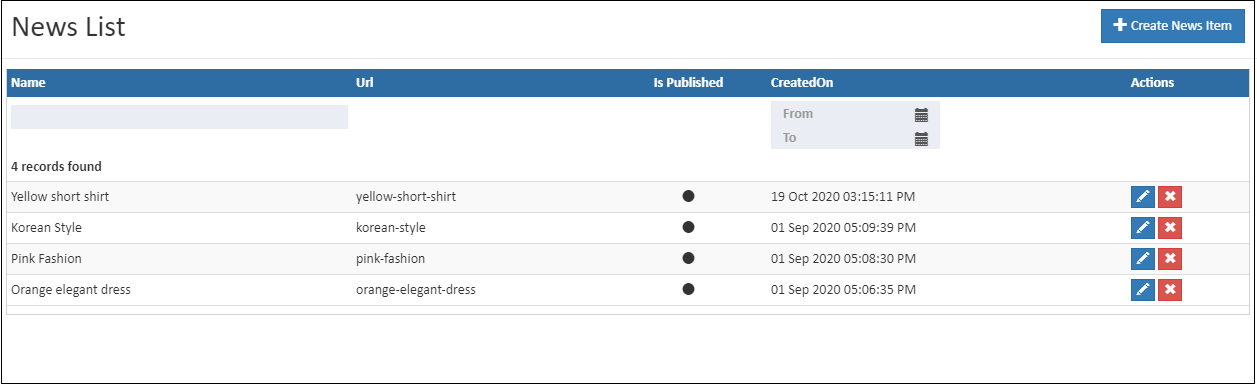1257x385 pixels.
Task: Toggle published dot for Pink Fashion
Action: pyautogui.click(x=688, y=258)
